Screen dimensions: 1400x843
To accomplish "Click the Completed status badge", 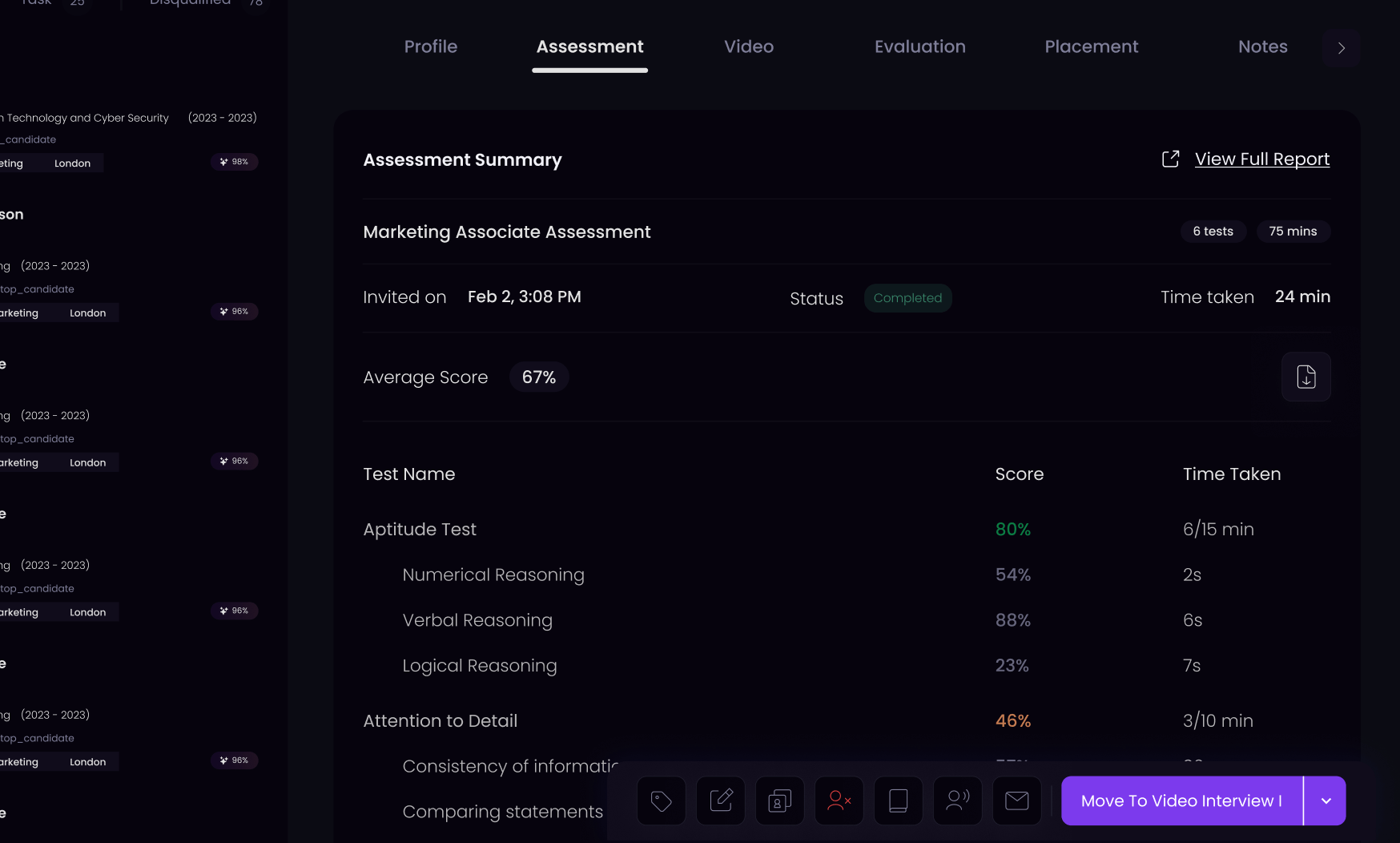I will [x=907, y=298].
